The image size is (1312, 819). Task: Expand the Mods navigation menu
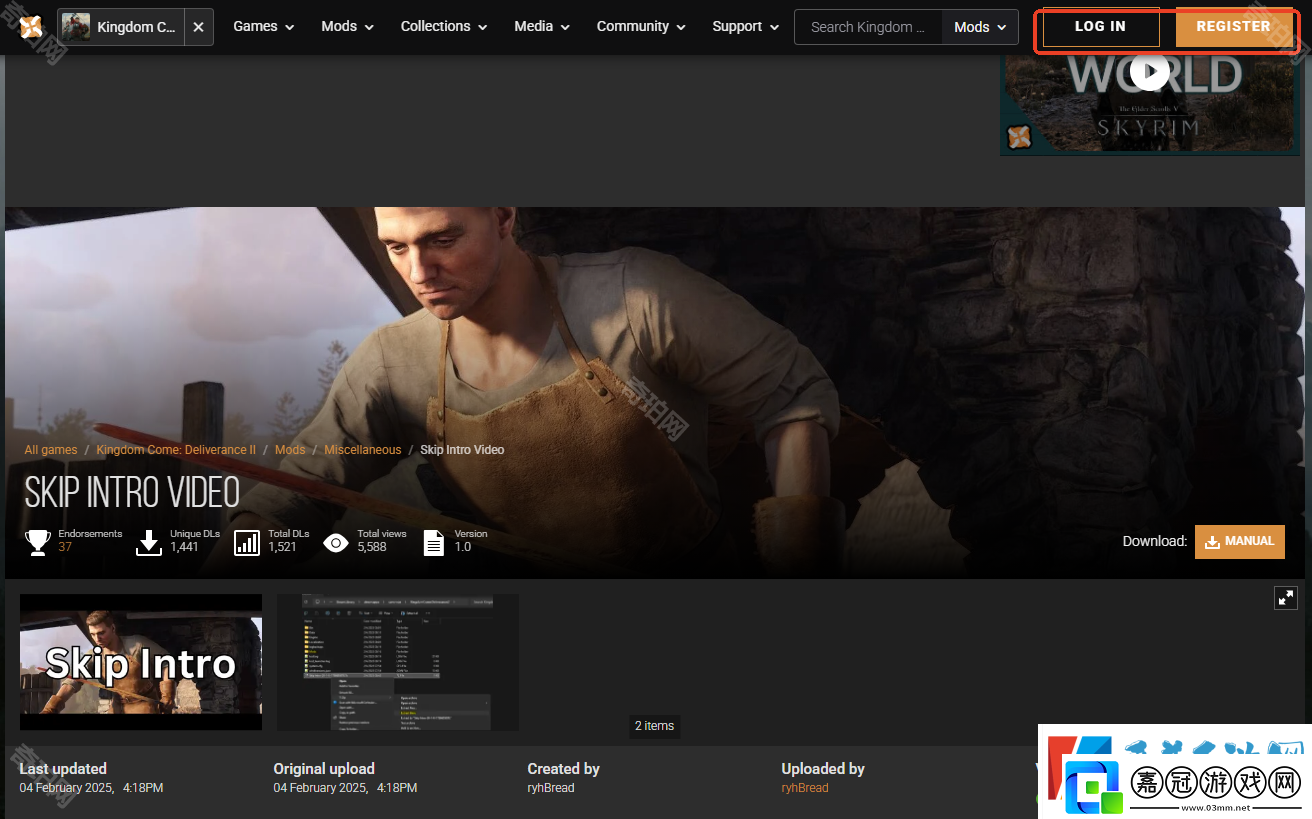(347, 27)
